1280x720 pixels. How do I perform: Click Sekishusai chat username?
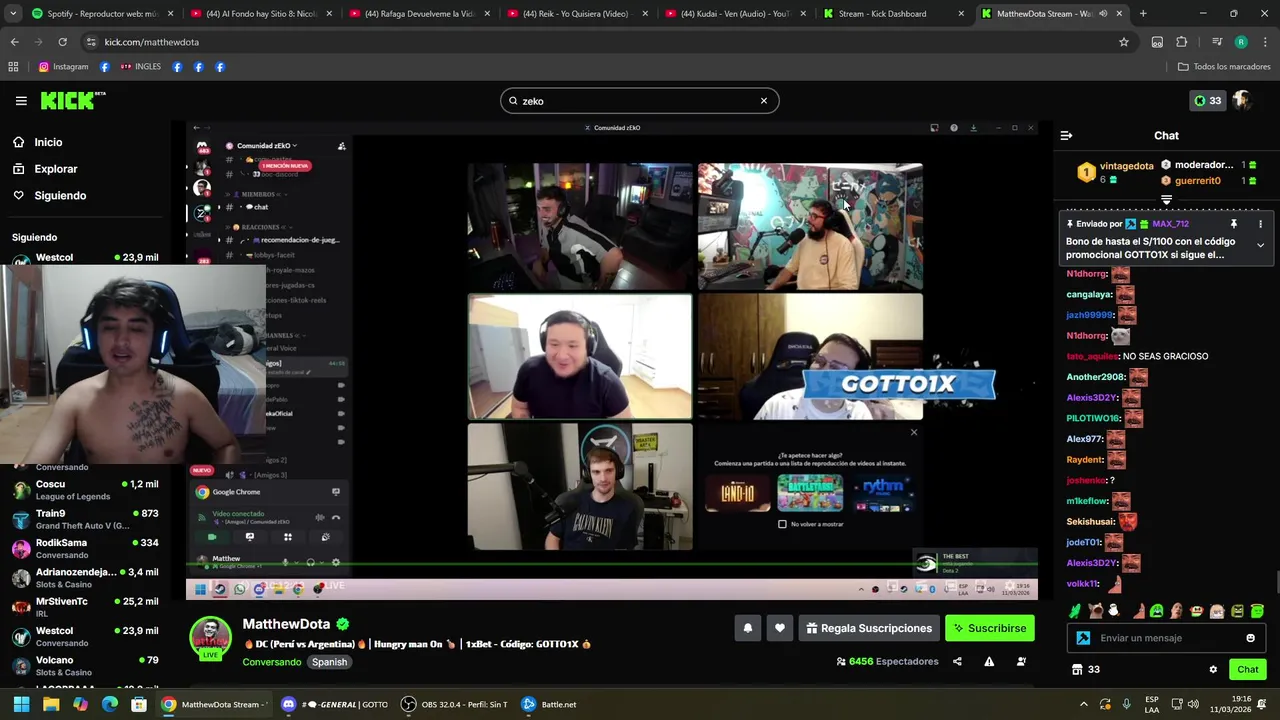coord(1090,522)
